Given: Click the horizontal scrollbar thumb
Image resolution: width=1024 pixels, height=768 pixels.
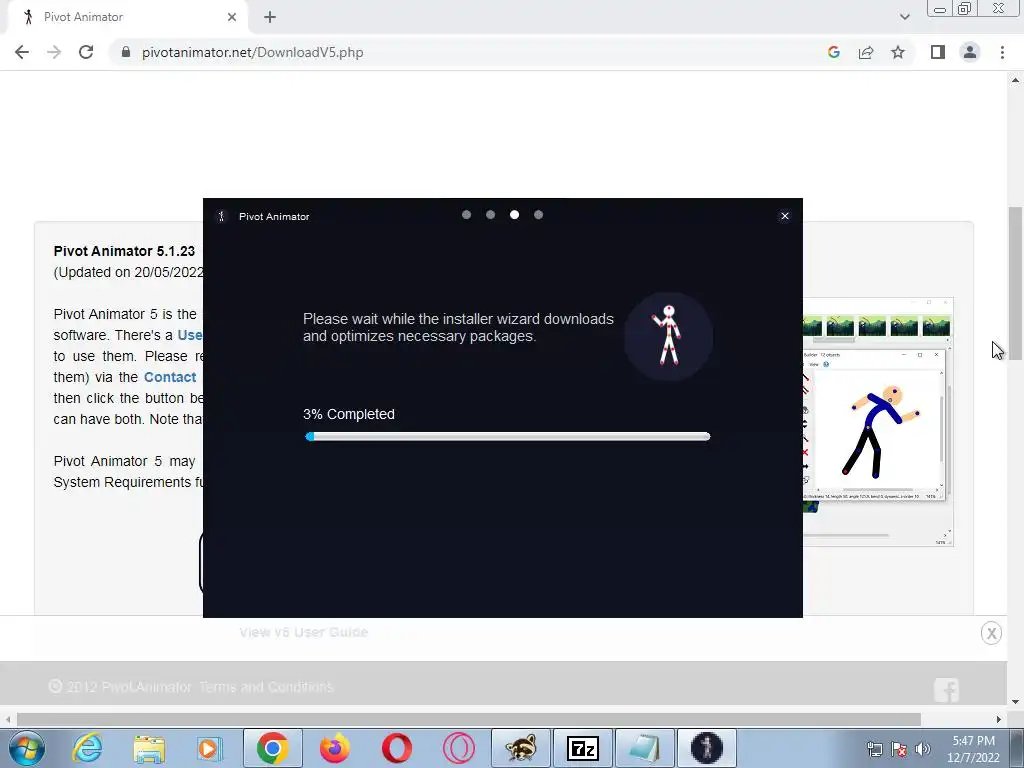Looking at the screenshot, I should [x=469, y=719].
